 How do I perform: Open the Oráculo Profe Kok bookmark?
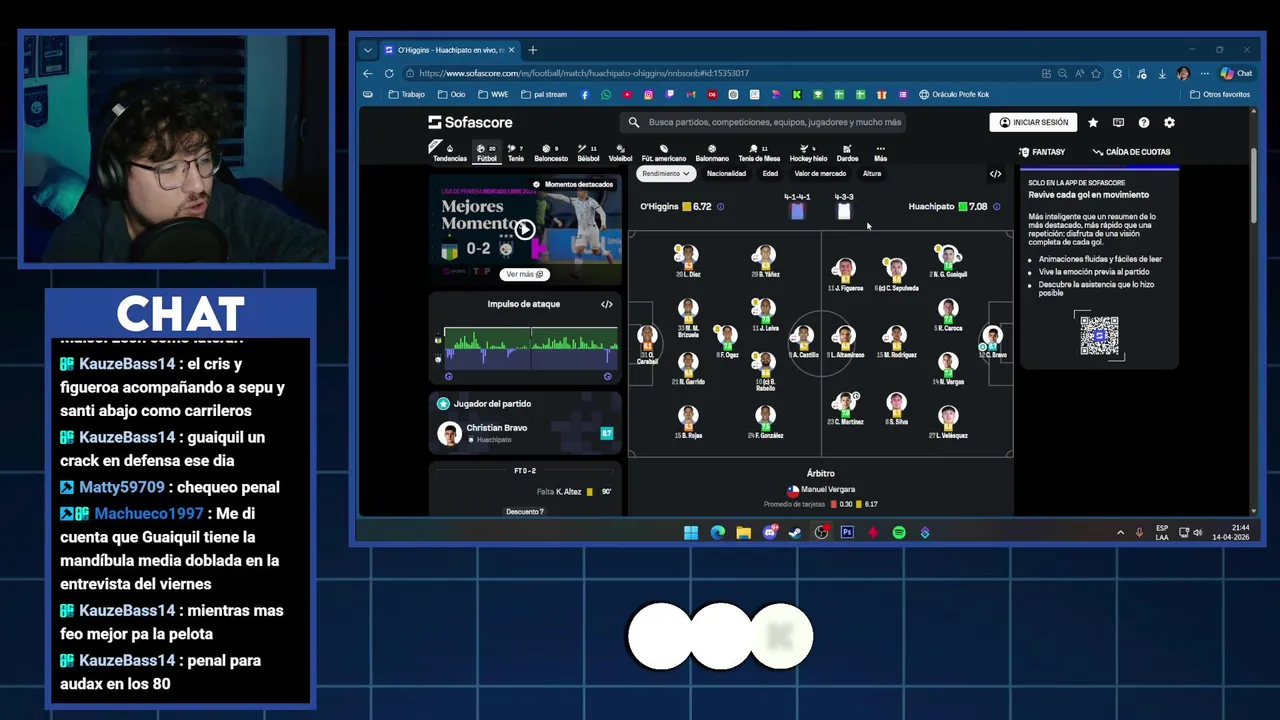point(954,95)
